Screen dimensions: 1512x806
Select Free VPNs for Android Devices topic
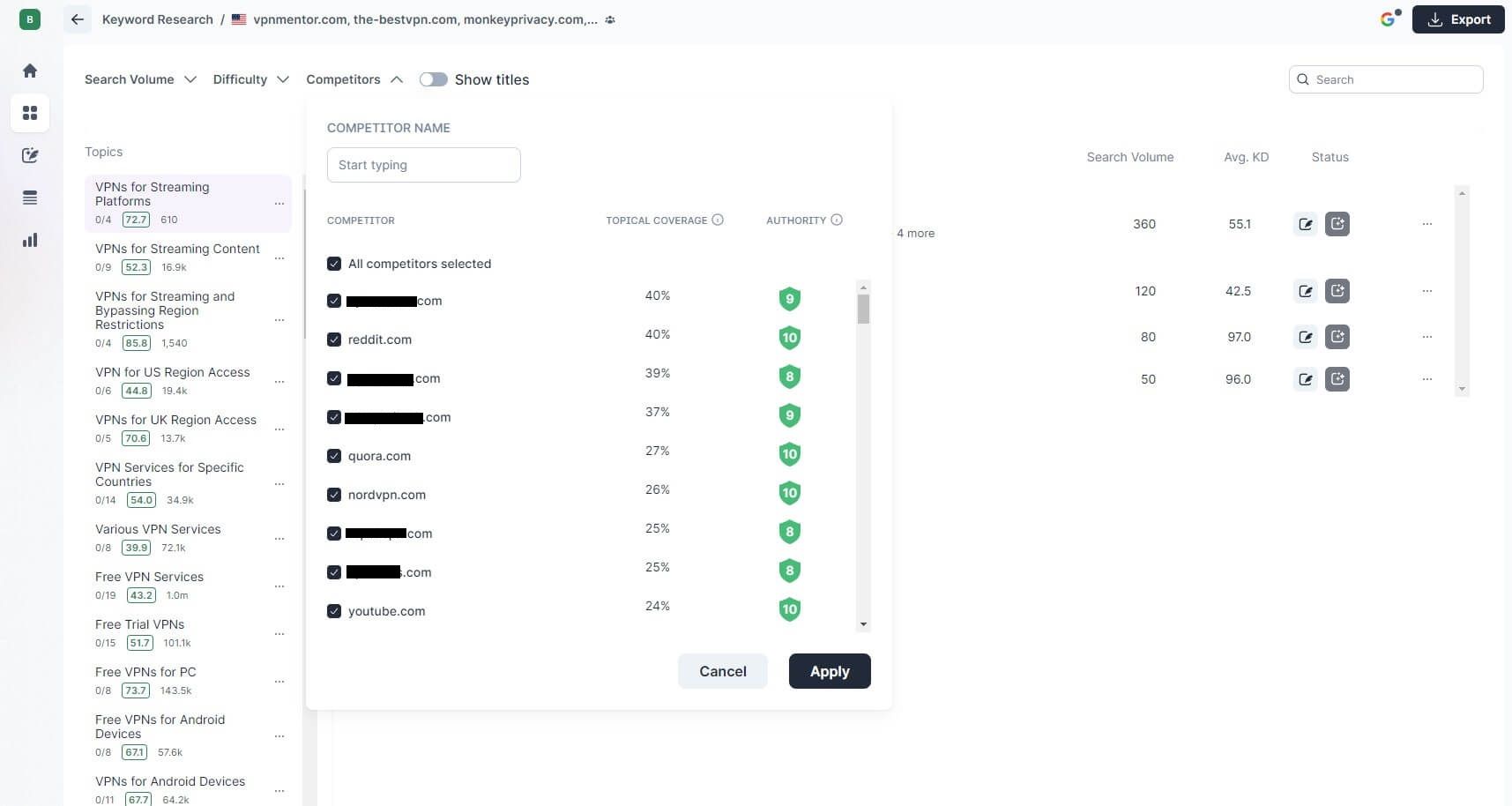point(188,735)
